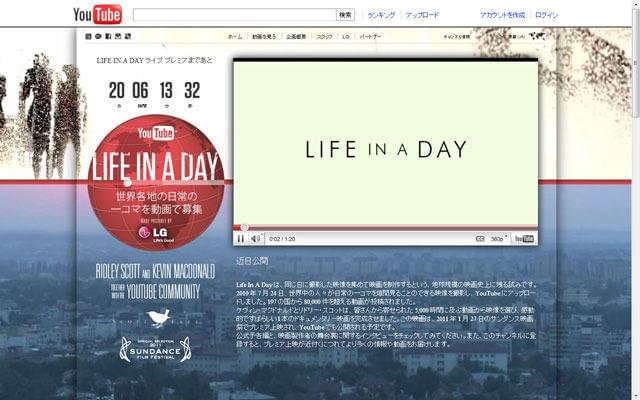Open the 360p quality dropdown
The height and width of the screenshot is (400, 640).
click(498, 239)
